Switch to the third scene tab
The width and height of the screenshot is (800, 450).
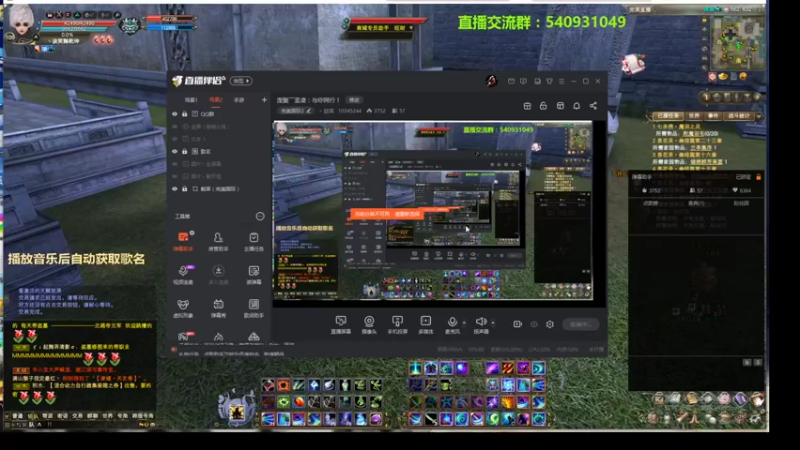(x=239, y=100)
